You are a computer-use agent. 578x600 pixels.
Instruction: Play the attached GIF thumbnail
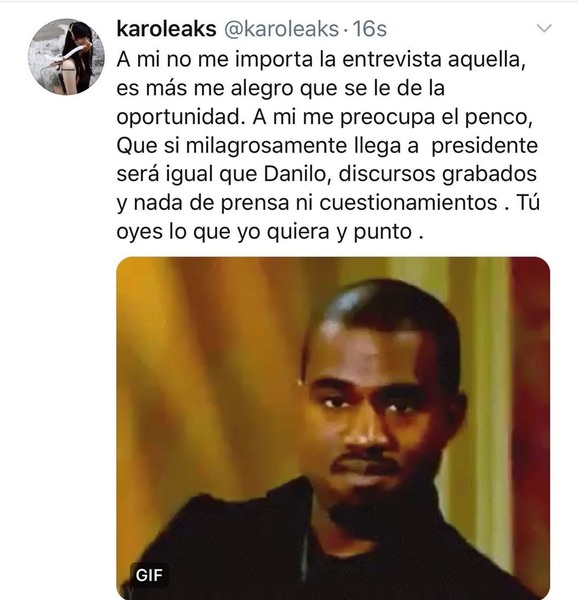coord(333,428)
